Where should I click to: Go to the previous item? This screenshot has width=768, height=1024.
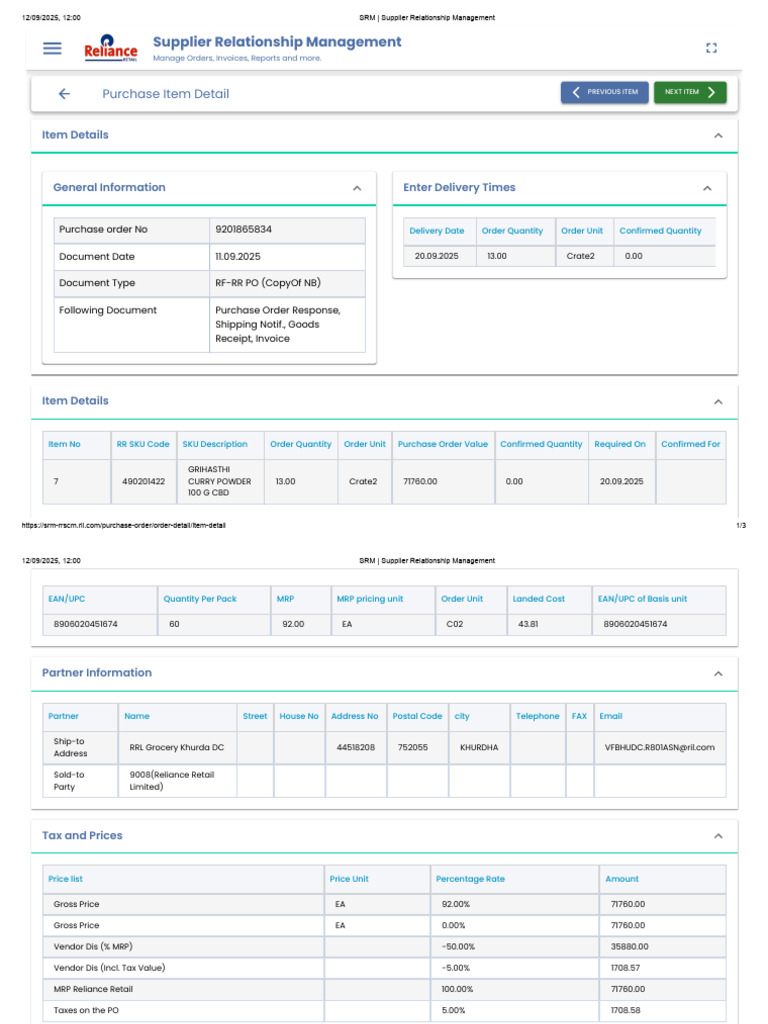(604, 92)
